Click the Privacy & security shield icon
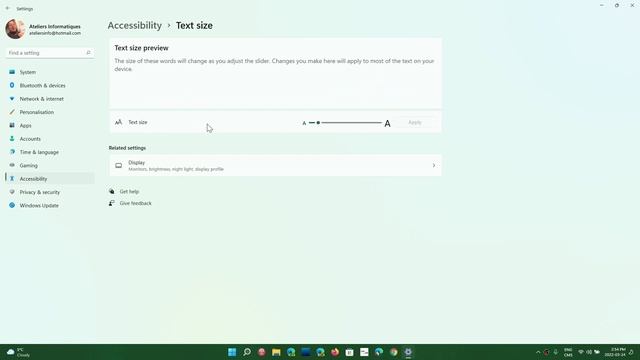Screen dimensions: 640x360 [x=12, y=192]
